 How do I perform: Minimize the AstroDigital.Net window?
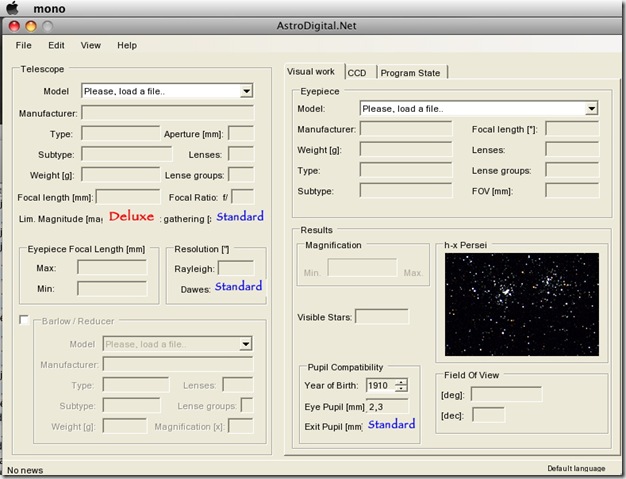pyautogui.click(x=31, y=26)
